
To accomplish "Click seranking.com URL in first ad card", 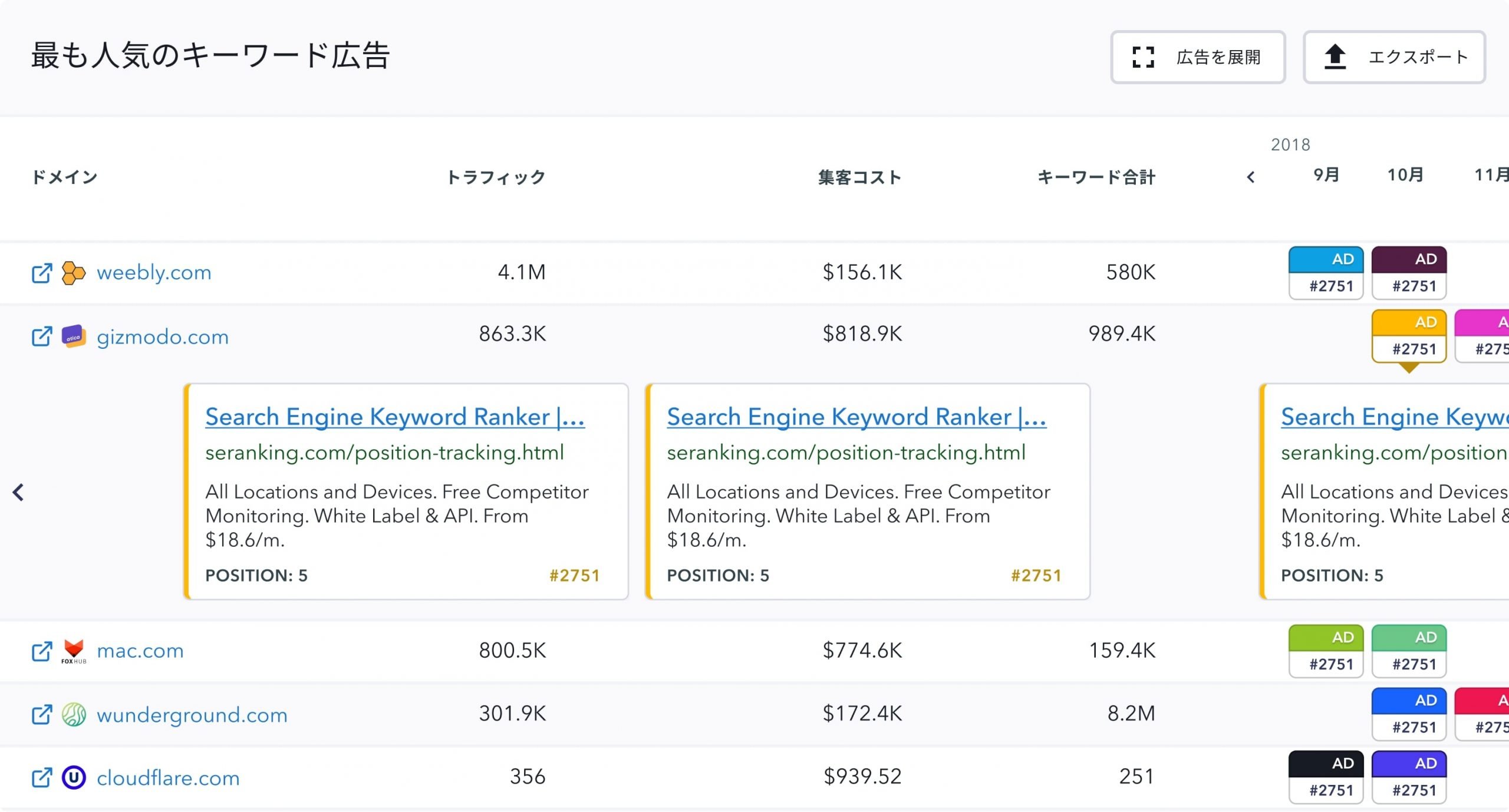I will 384,453.
